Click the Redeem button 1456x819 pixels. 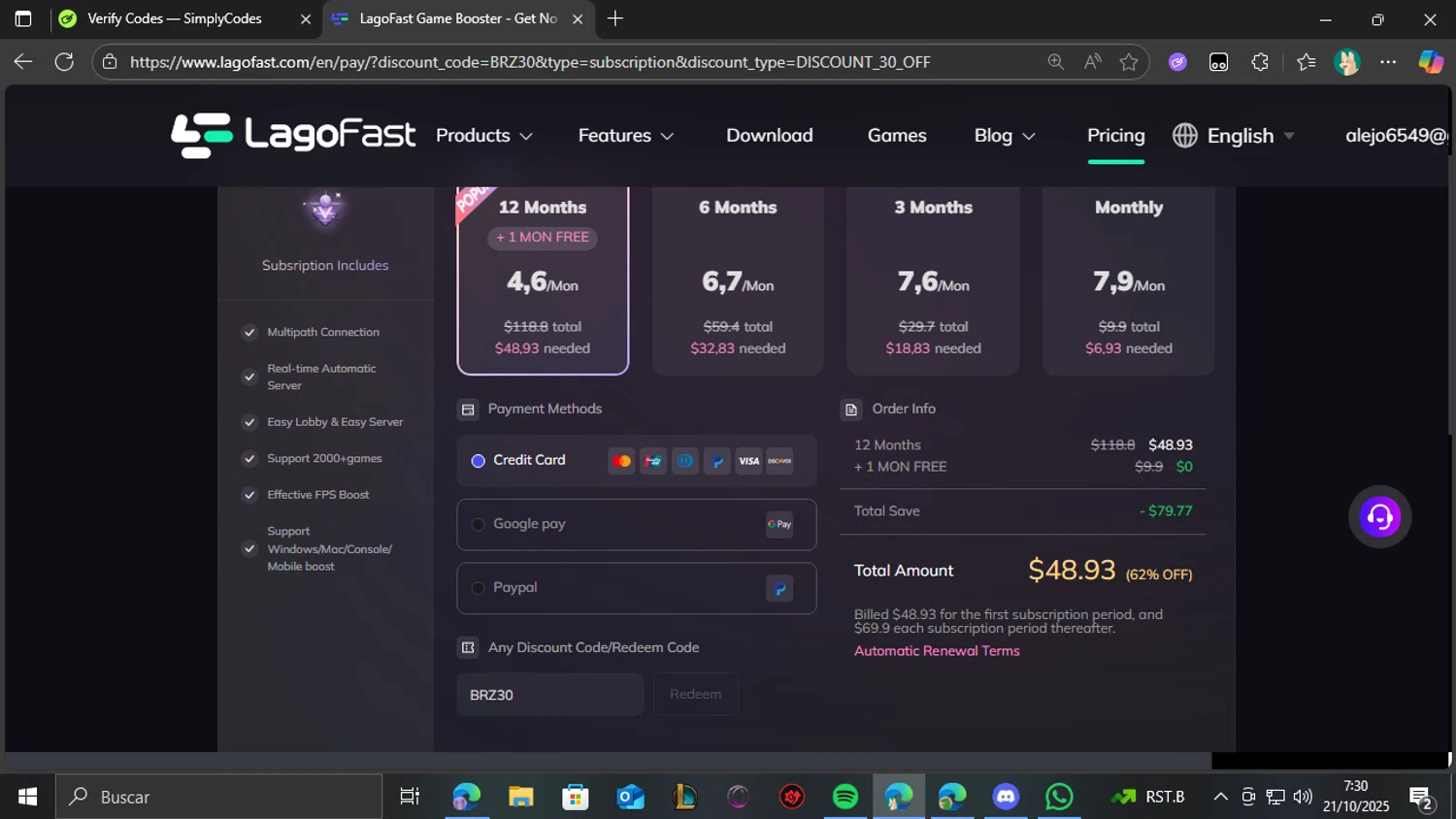(695, 694)
